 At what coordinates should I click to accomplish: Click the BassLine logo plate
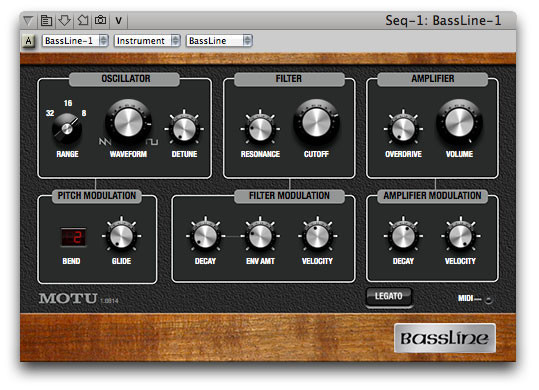tap(445, 338)
